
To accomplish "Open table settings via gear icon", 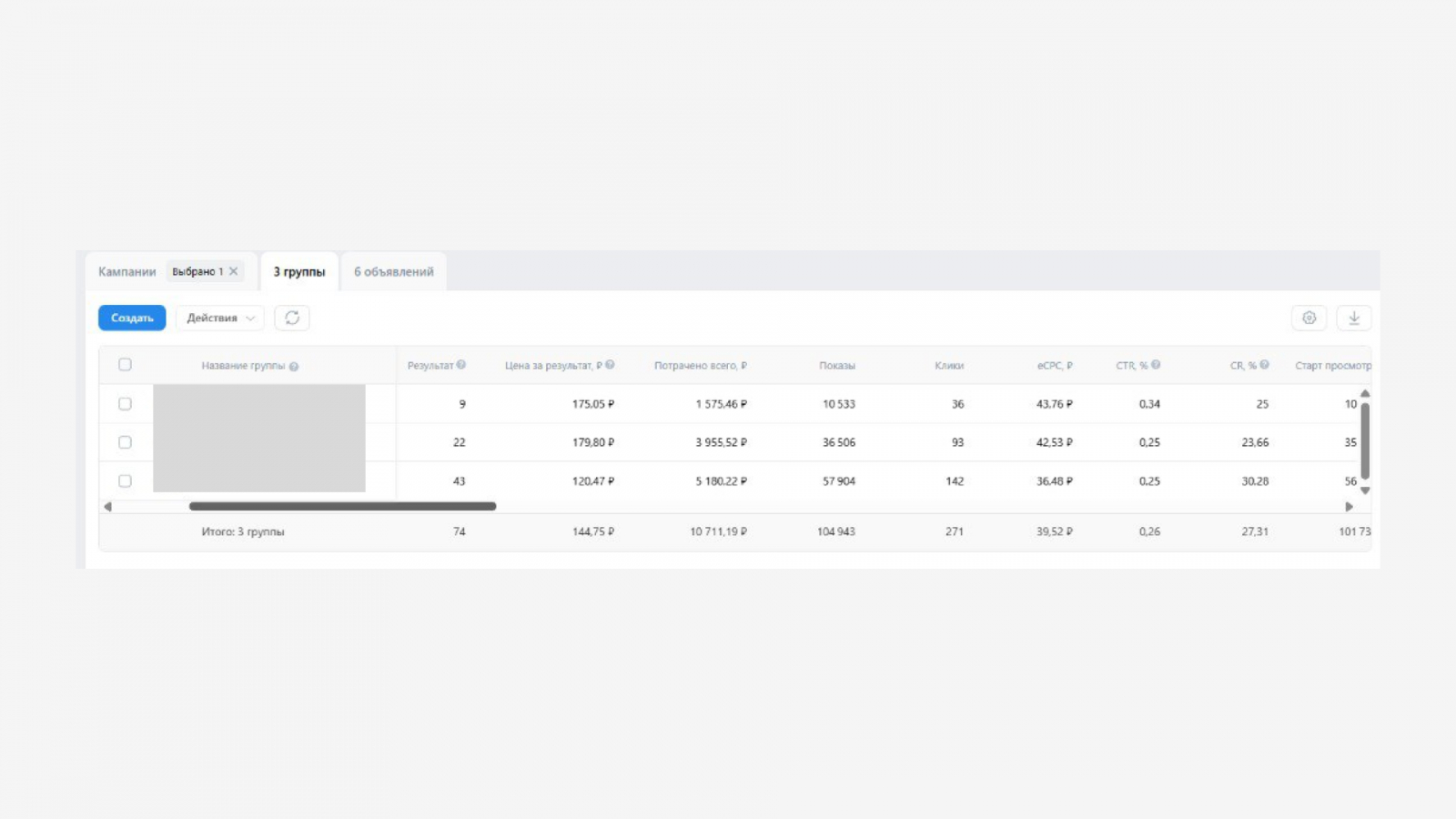I will point(1309,318).
